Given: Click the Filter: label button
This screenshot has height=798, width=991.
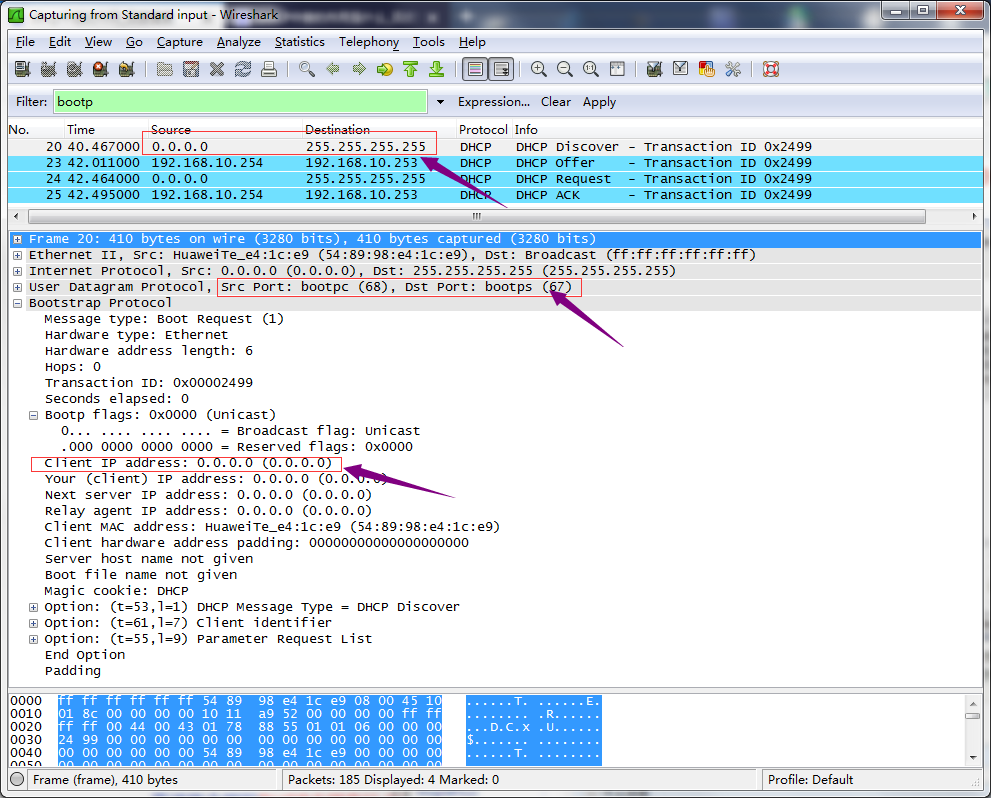Looking at the screenshot, I should click(x=32, y=102).
